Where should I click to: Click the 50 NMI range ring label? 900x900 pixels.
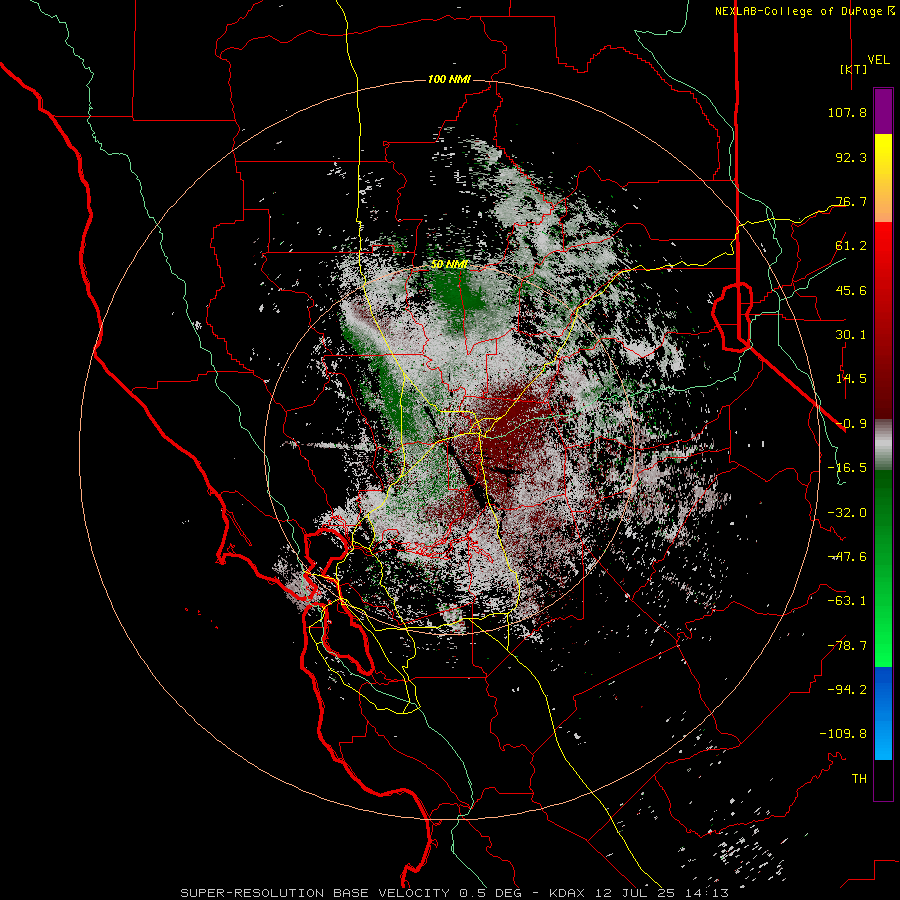point(449,265)
